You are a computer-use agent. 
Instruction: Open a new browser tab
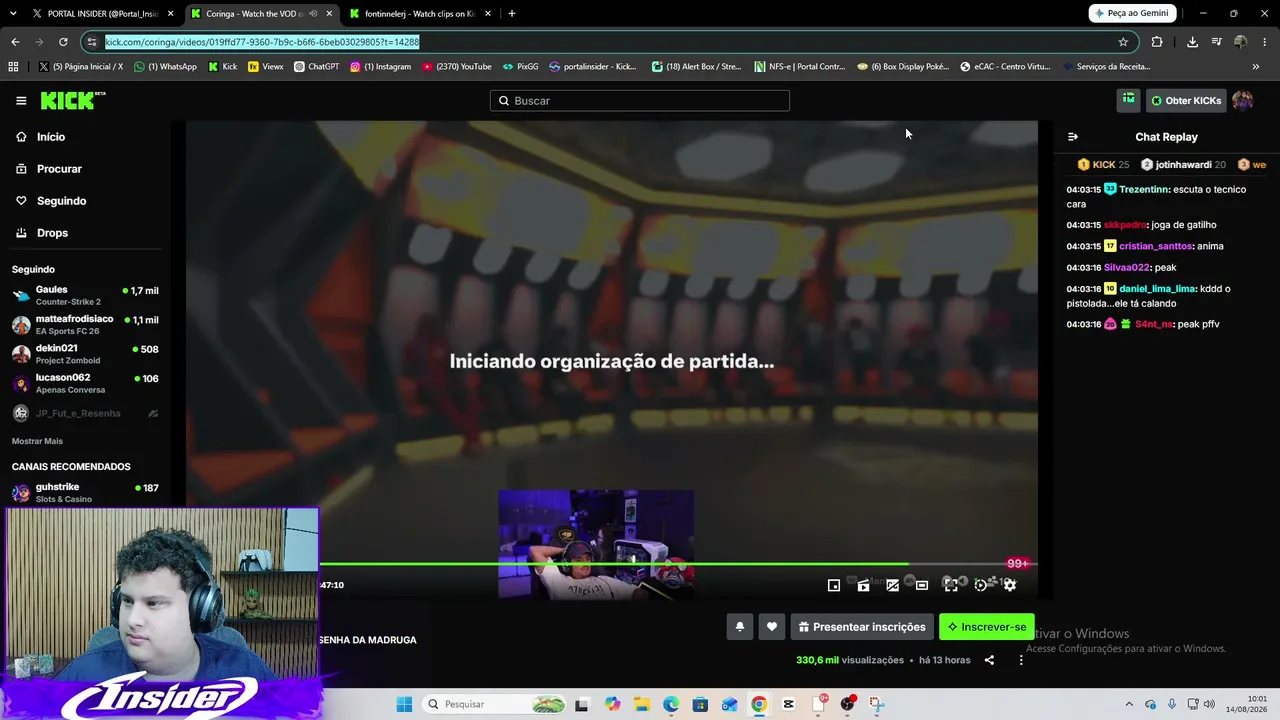pyautogui.click(x=512, y=14)
